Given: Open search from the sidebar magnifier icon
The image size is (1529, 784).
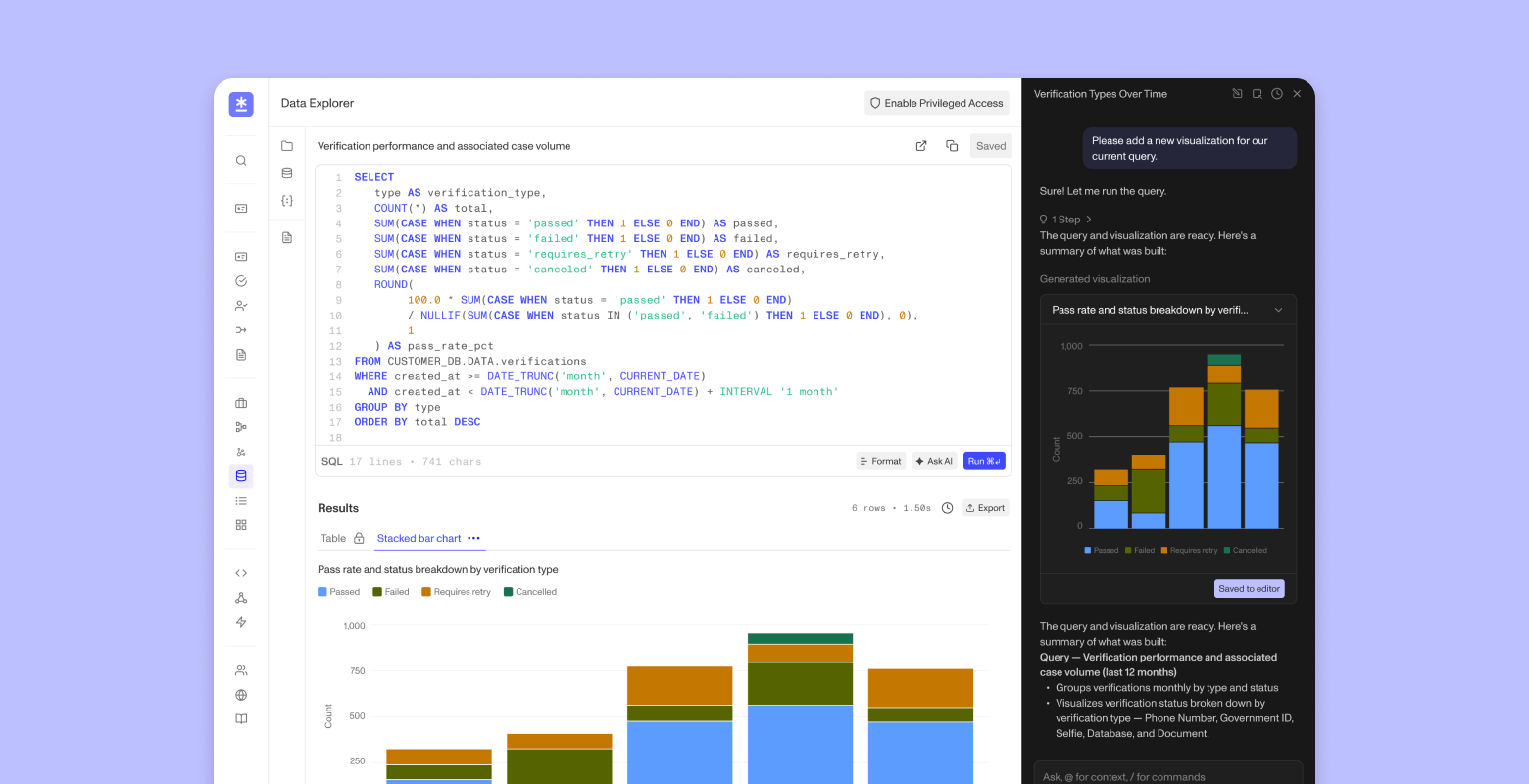Looking at the screenshot, I should click(x=241, y=161).
